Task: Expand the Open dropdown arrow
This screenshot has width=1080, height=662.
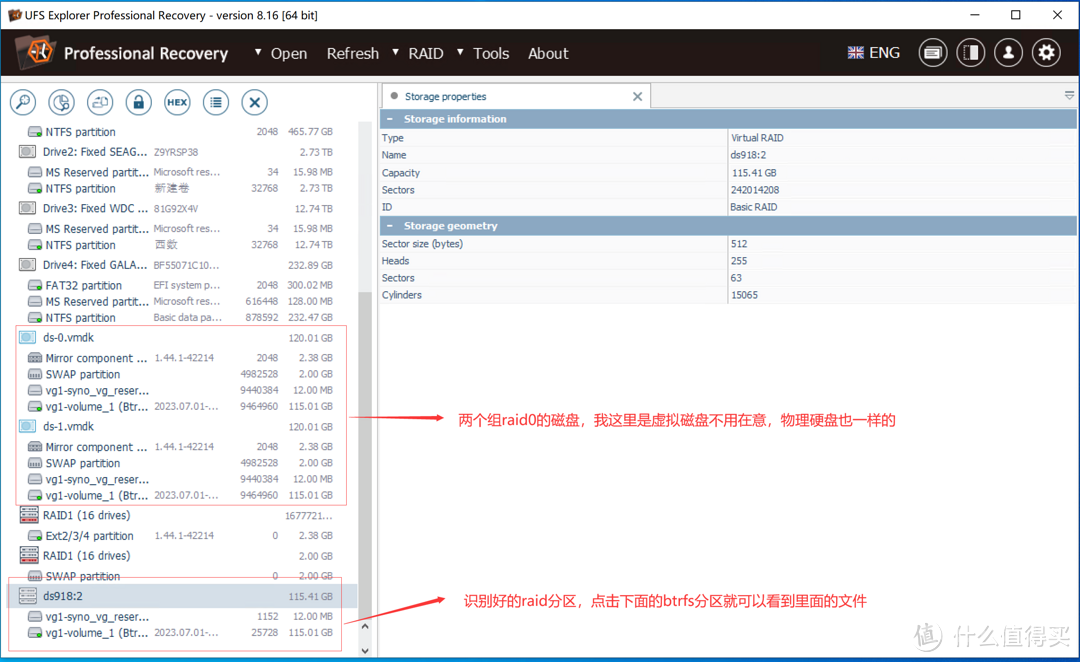Action: point(258,52)
